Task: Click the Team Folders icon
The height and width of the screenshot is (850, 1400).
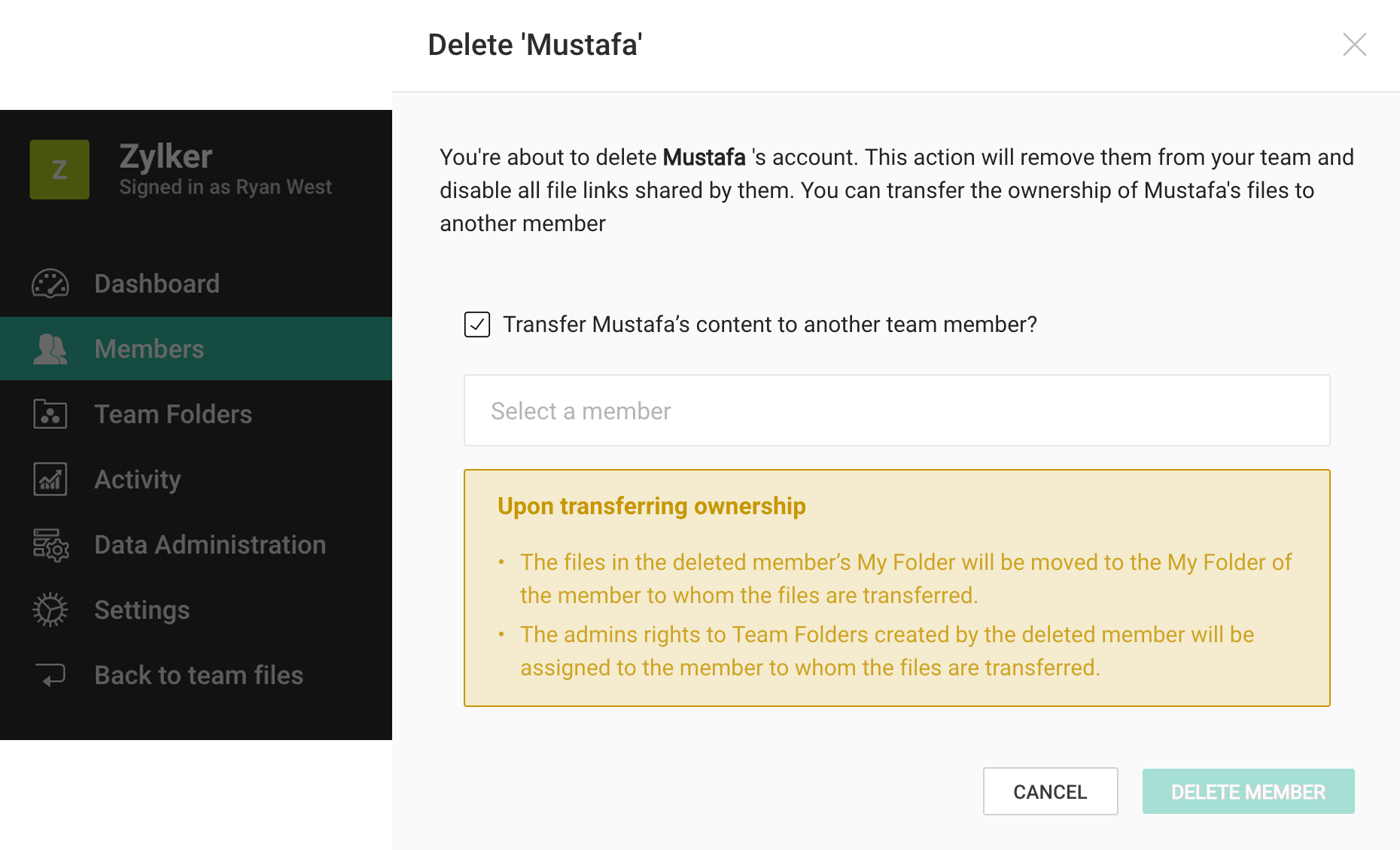Action: (50, 414)
